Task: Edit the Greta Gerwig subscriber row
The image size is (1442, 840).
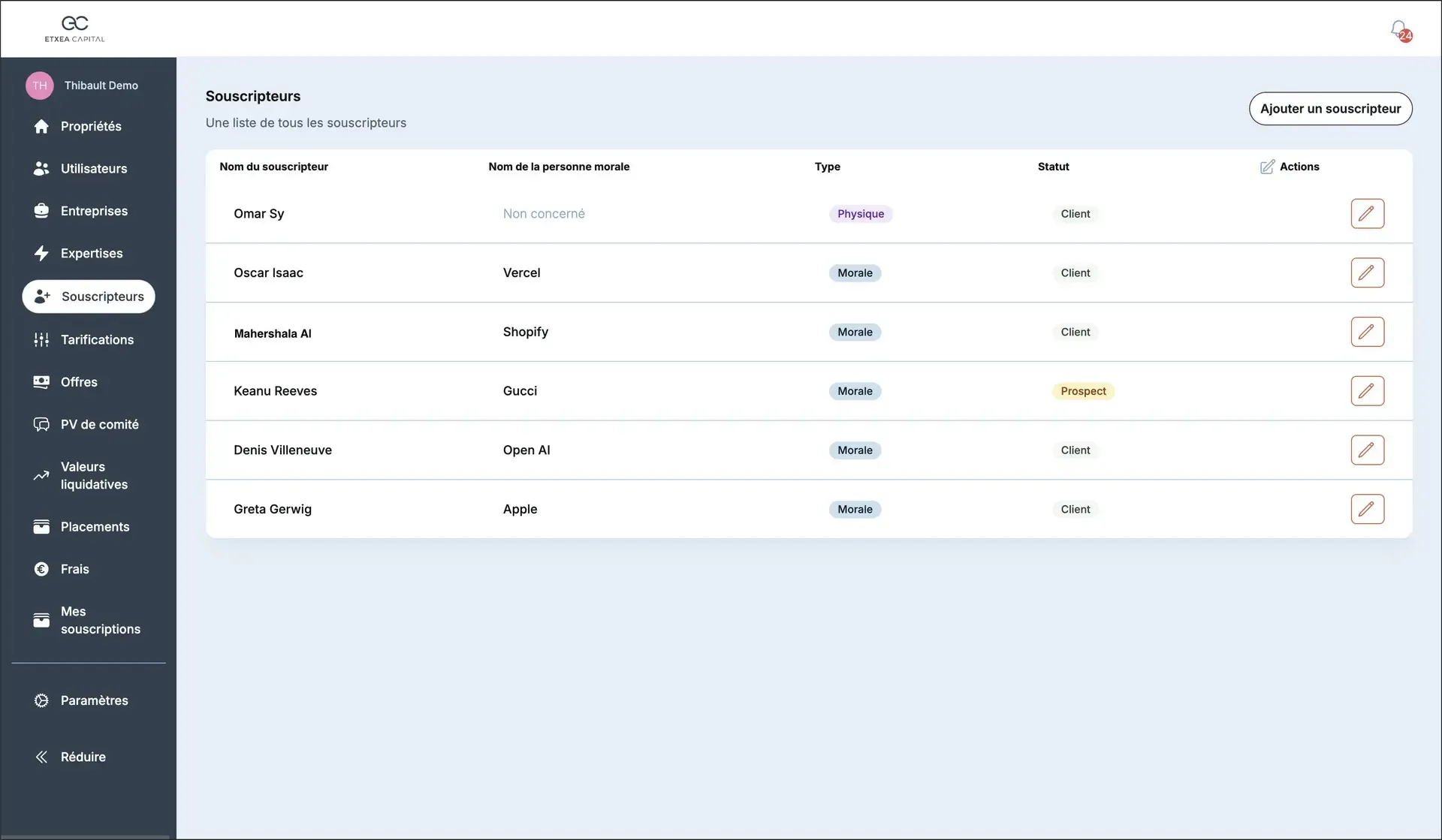Action: 1367,509
